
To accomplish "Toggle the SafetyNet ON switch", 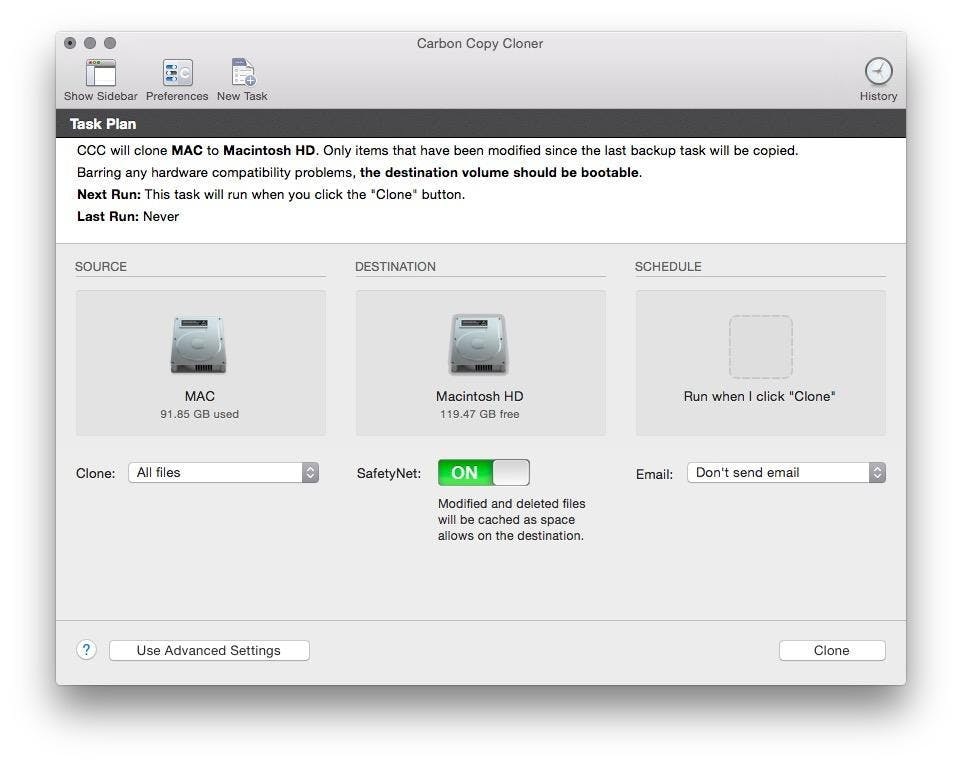I will [483, 473].
